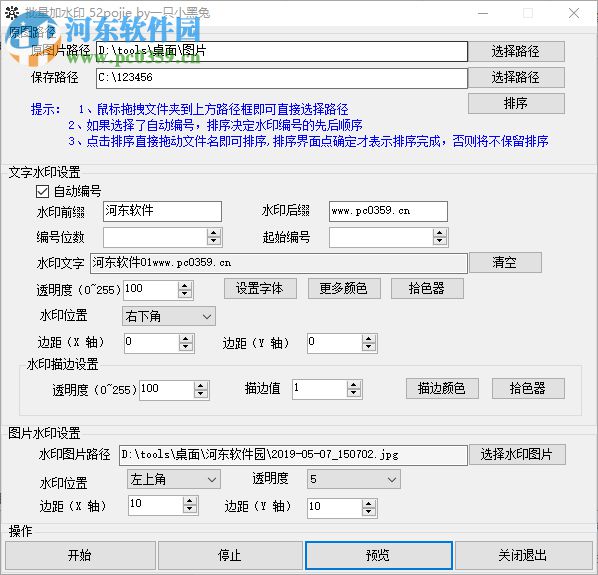Focus the 水印图片路径 input field
The image size is (598, 575).
click(x=293, y=455)
